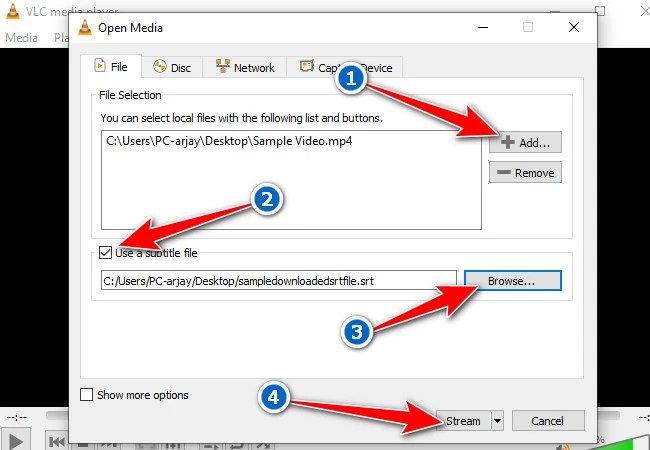Click the VLC cone icon in main window title
This screenshot has height=450, width=650.
click(x=13, y=11)
